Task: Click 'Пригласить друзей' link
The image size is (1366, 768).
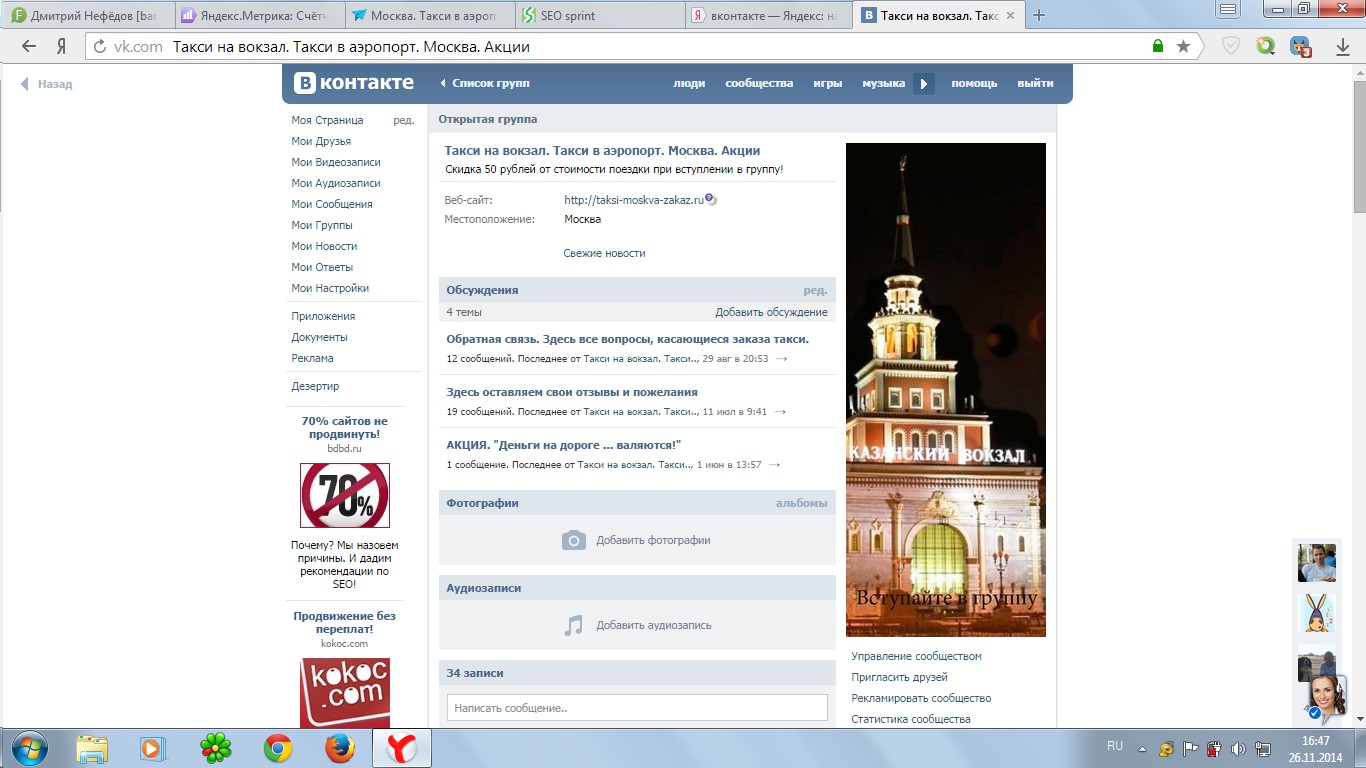Action: tap(899, 678)
